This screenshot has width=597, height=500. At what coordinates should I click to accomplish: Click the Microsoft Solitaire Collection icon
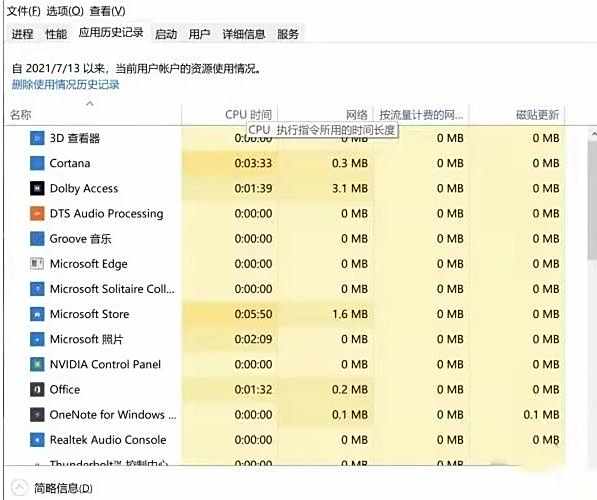(37, 289)
